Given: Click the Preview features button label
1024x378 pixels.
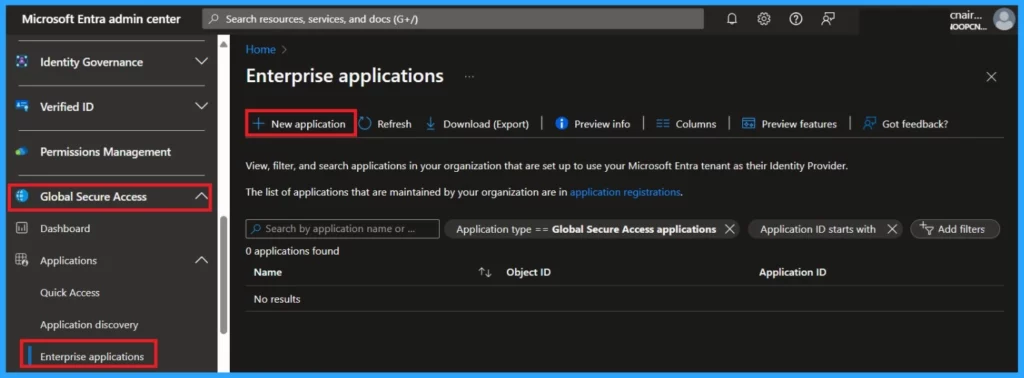Looking at the screenshot, I should click(x=799, y=124).
